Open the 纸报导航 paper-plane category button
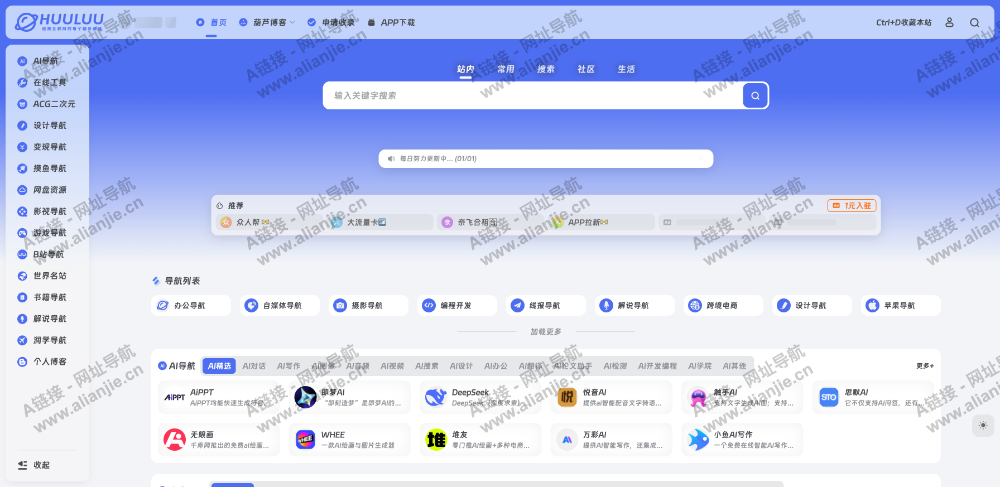Screen dimensions: 1000x487 (x=546, y=305)
